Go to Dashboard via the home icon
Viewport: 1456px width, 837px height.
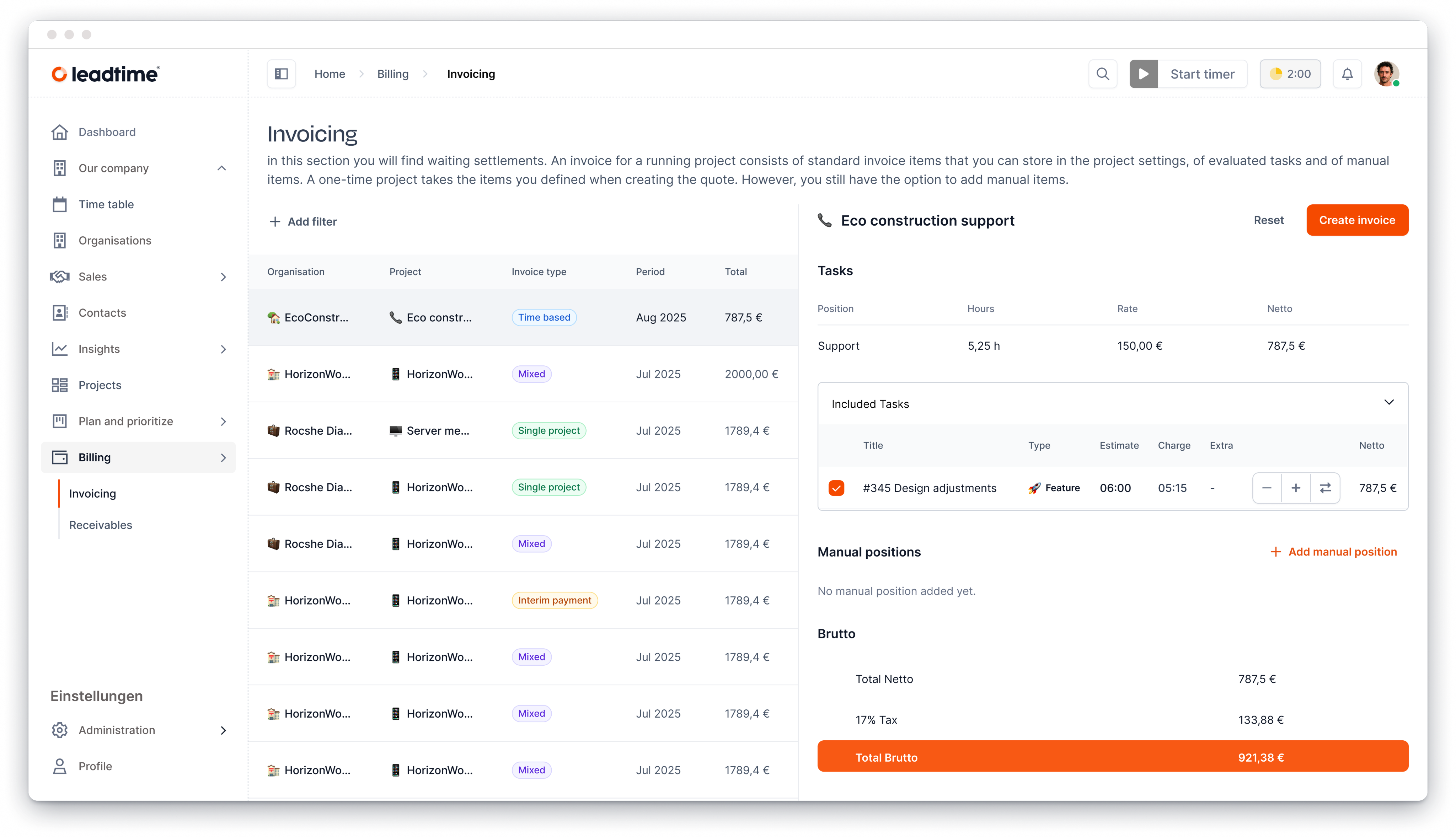click(60, 132)
